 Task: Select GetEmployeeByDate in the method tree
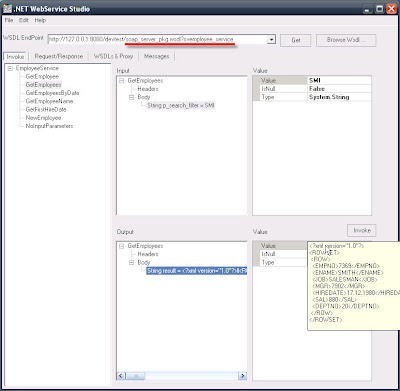click(x=52, y=93)
